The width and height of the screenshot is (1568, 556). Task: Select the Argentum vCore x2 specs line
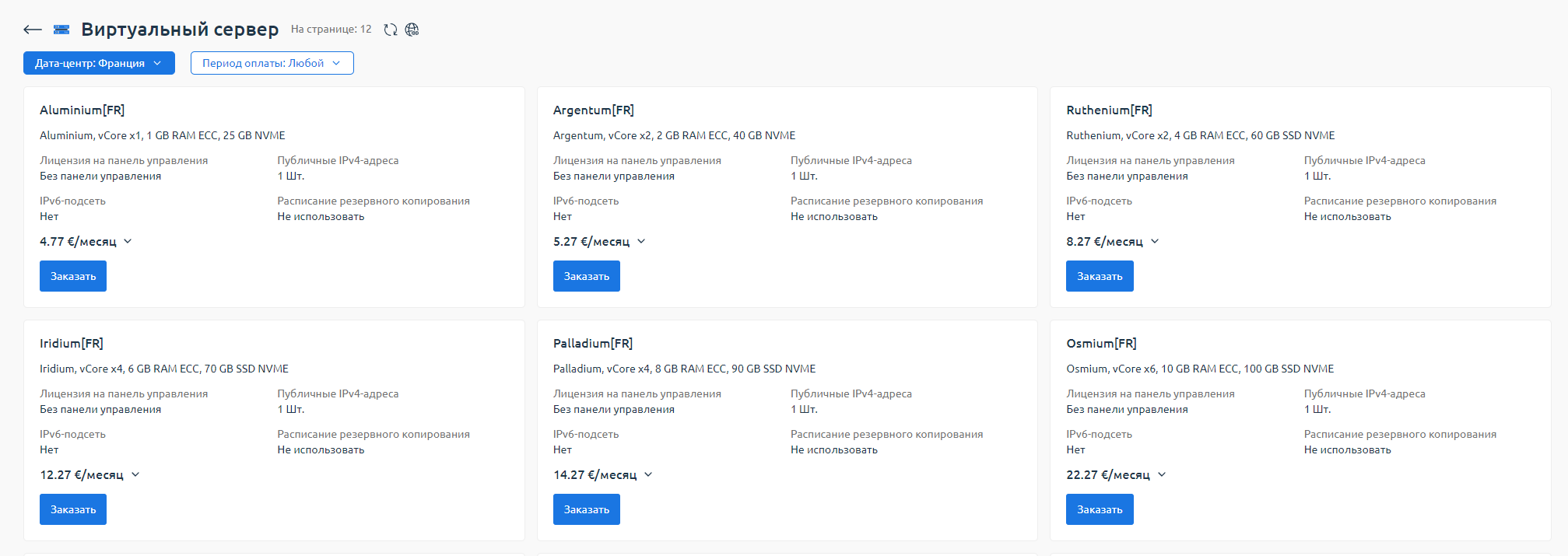[674, 135]
